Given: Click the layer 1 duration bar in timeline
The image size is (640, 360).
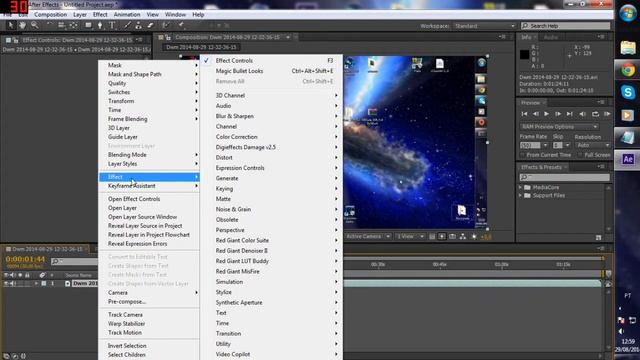Looking at the screenshot, I should (x=472, y=283).
